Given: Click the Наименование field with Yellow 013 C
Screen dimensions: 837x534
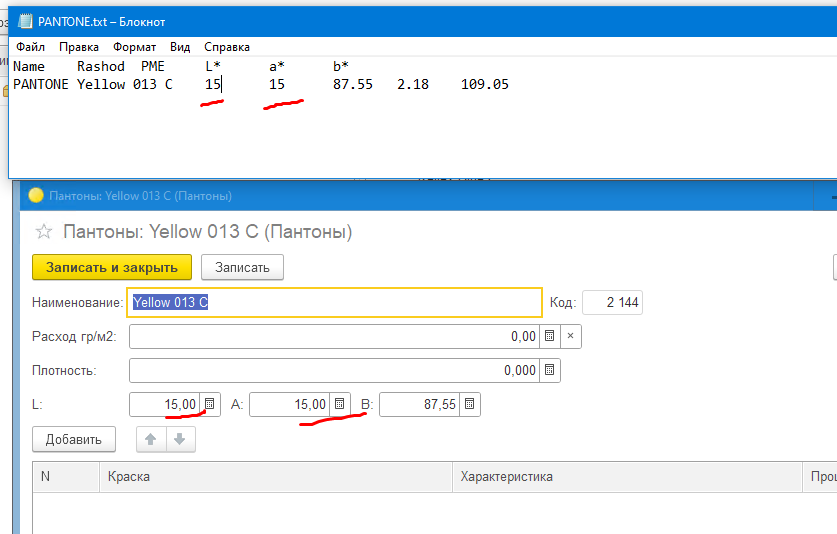Looking at the screenshot, I should (334, 302).
